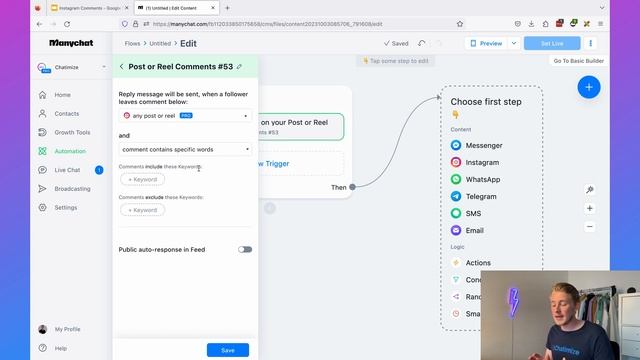Open Contacts in the sidebar
The width and height of the screenshot is (640, 360).
coord(67,113)
